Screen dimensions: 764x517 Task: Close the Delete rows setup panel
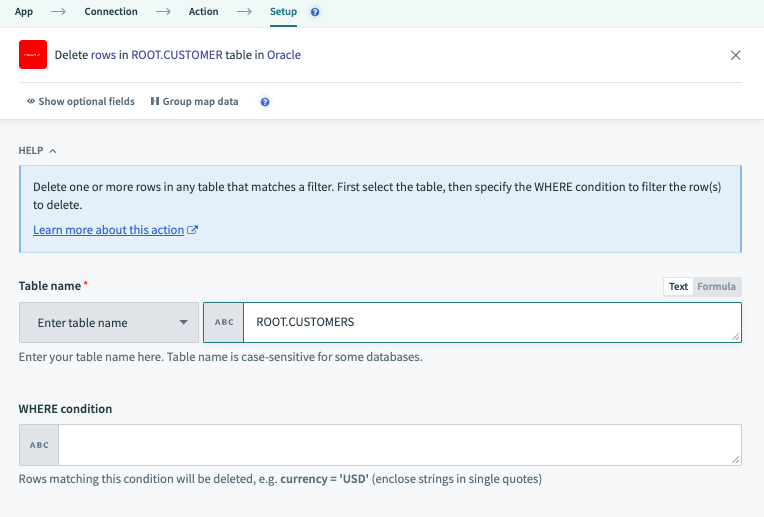point(736,55)
